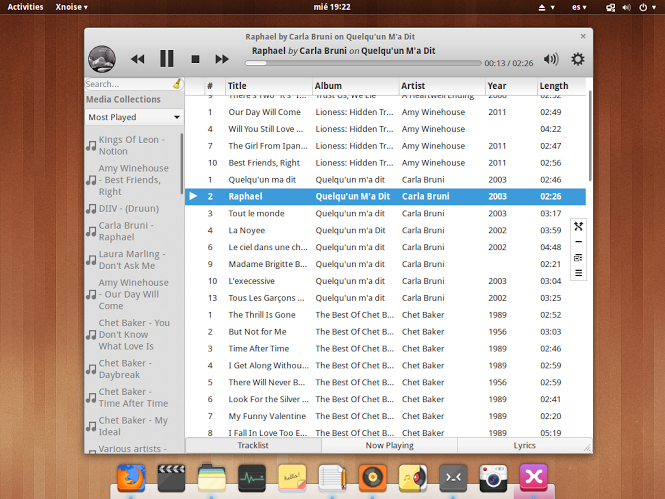Image resolution: width=665 pixels, height=499 pixels.
Task: Click the Search input field
Action: tap(129, 84)
